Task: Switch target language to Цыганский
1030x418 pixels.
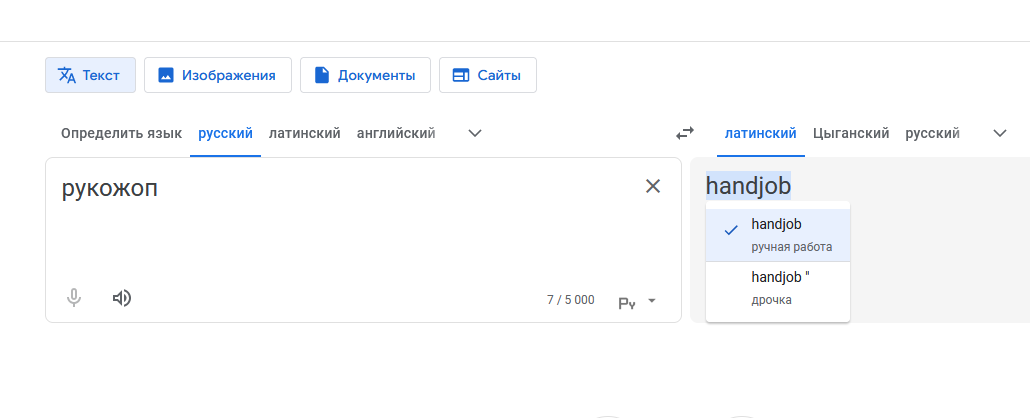Action: click(x=851, y=133)
